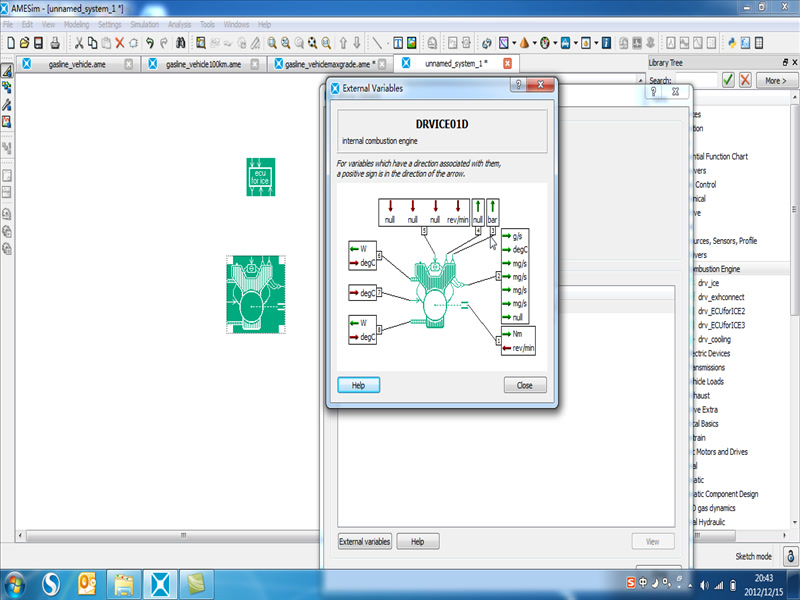Select the ECU for ICE component on canvas
800x600 pixels.
click(260, 177)
